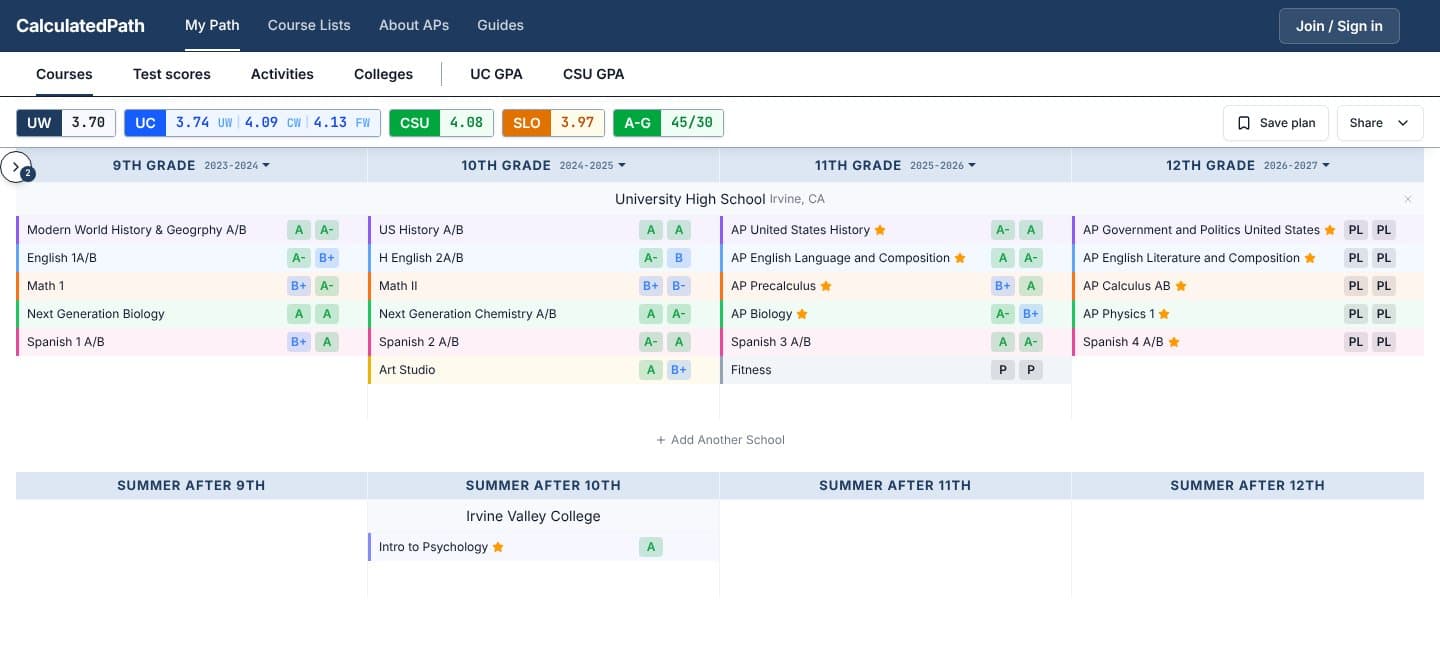Click the star beside Intro to Psychology
This screenshot has height=650, width=1440.
click(498, 547)
